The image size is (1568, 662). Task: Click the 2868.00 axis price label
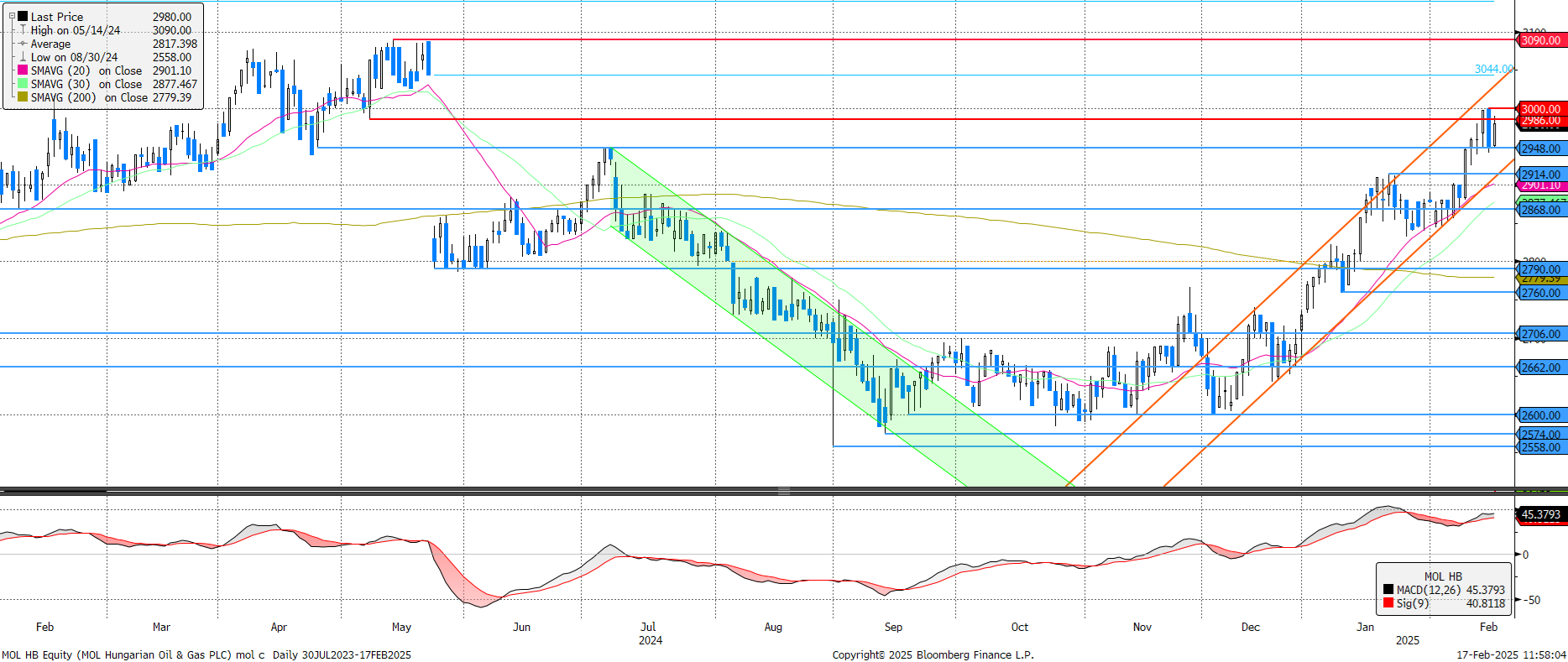(1542, 210)
